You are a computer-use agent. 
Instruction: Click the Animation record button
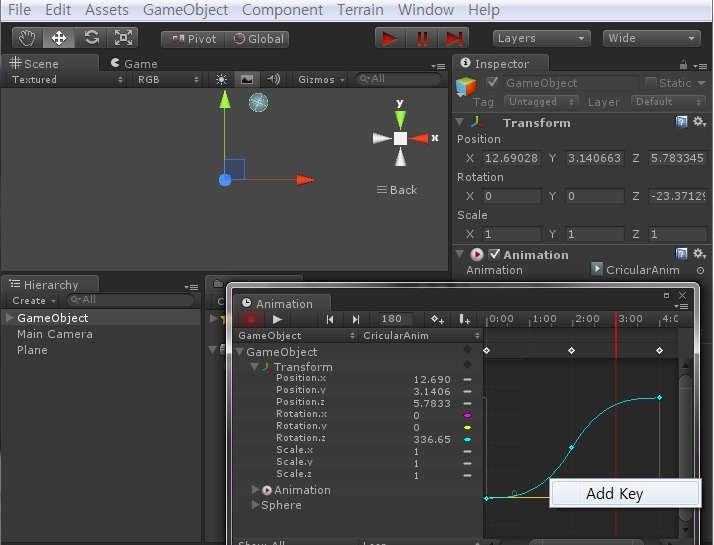[x=251, y=320]
